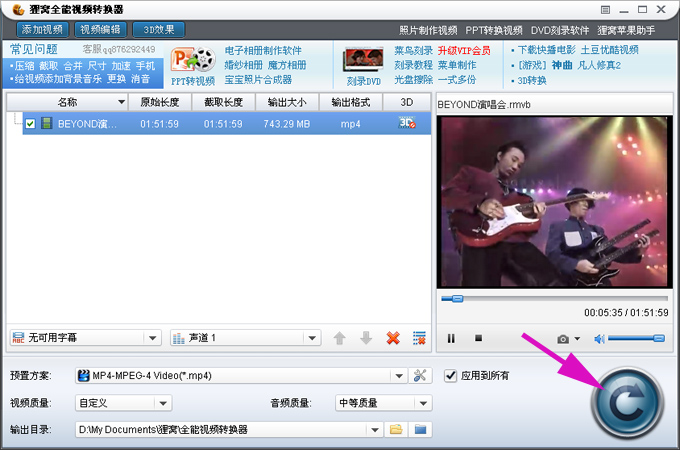The height and width of the screenshot is (450, 680).
Task: Stop the video preview playback
Action: click(x=478, y=339)
